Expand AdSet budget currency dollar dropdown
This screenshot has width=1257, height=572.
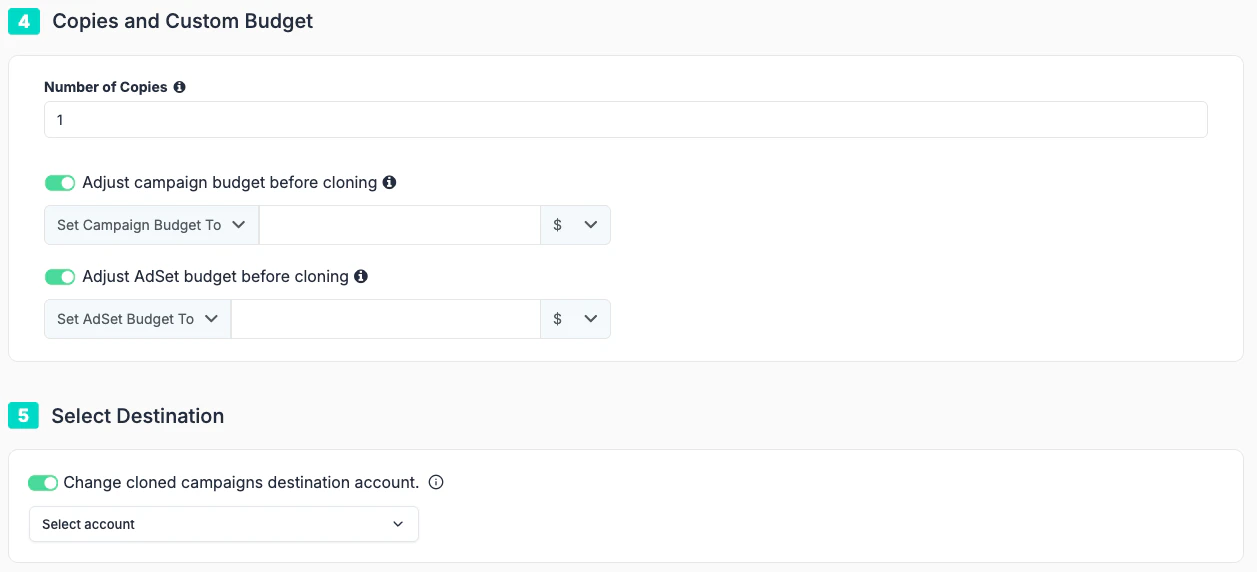coord(576,319)
